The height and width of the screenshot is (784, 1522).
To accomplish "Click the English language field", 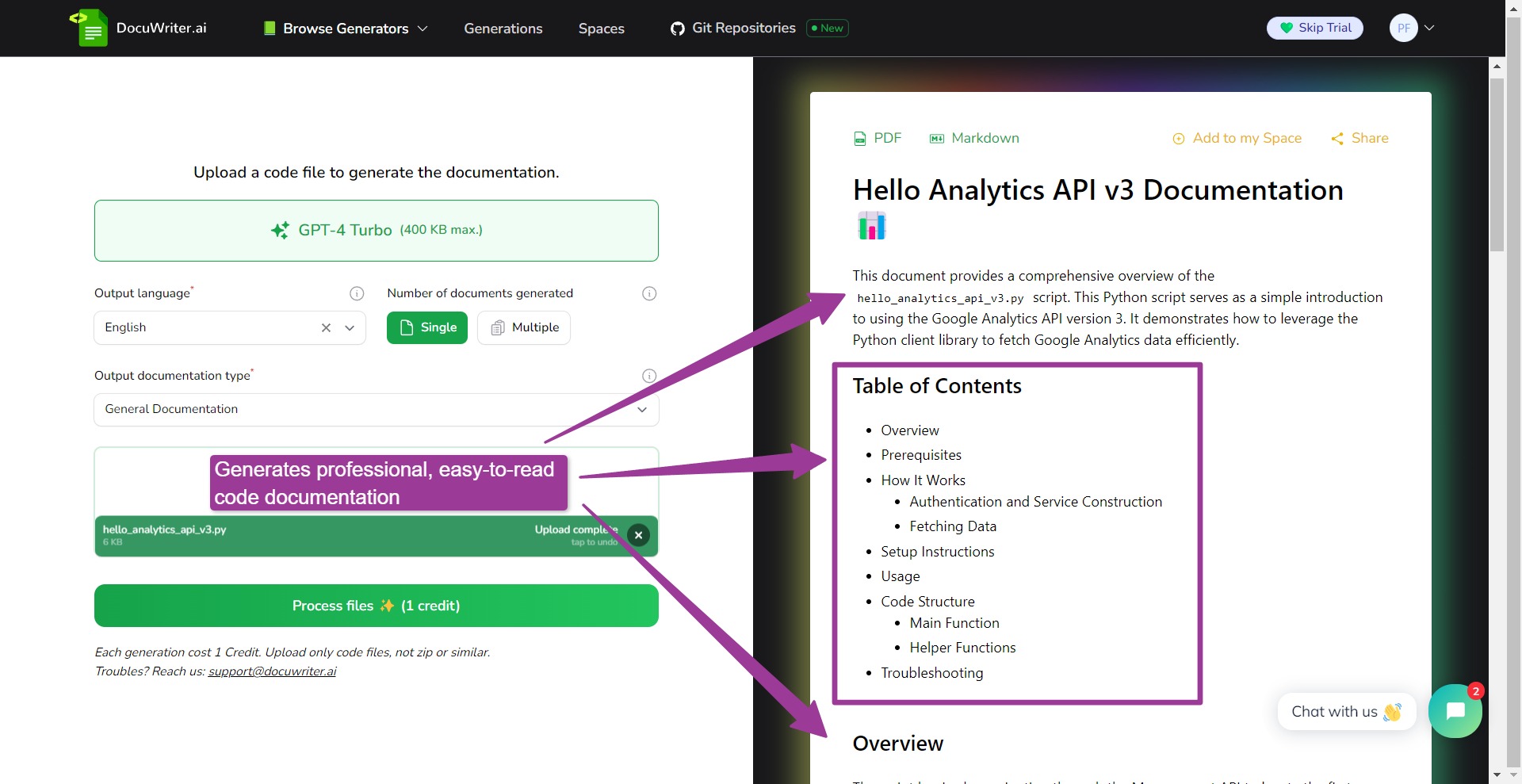I will (230, 327).
